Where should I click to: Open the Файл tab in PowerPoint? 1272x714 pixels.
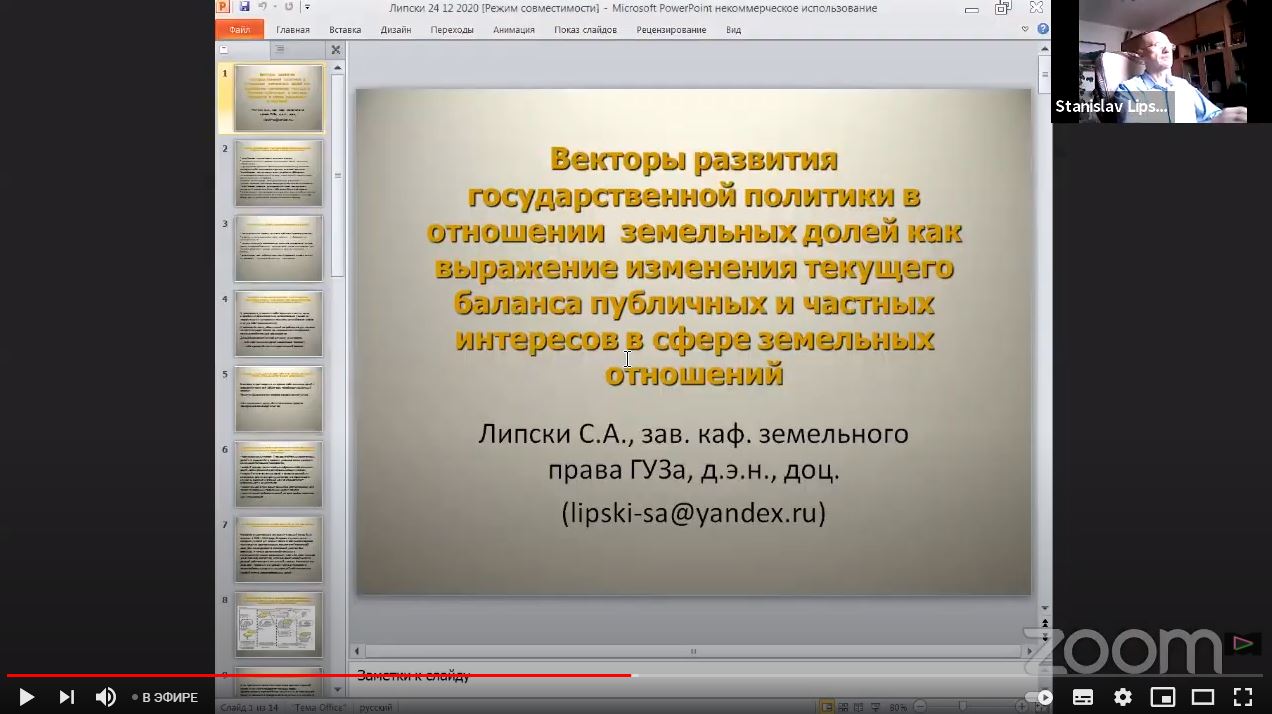pyautogui.click(x=240, y=30)
